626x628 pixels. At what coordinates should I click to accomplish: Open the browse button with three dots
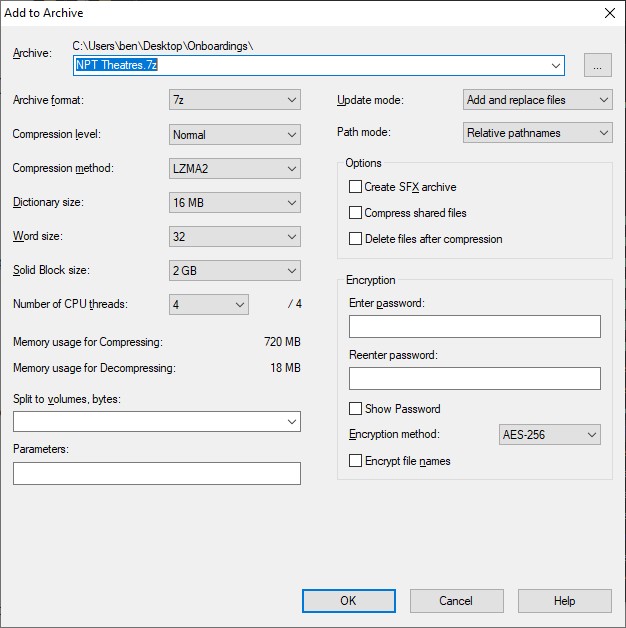click(597, 65)
